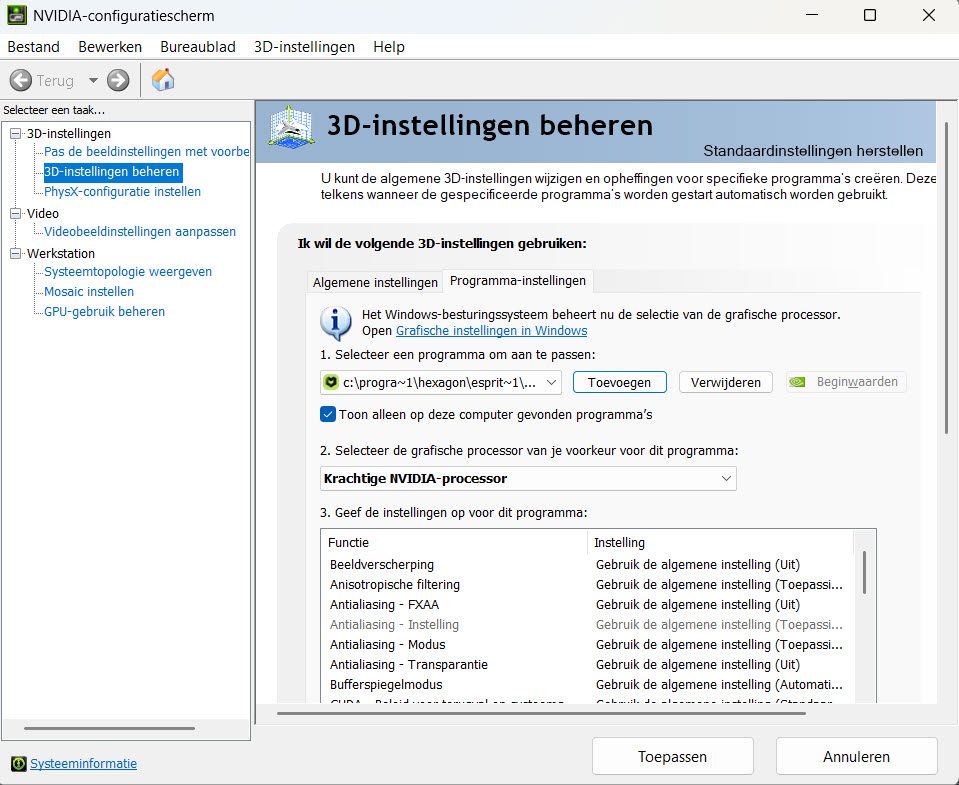The width and height of the screenshot is (959, 785).
Task: Collapse the Video tree node
Action: click(x=16, y=213)
